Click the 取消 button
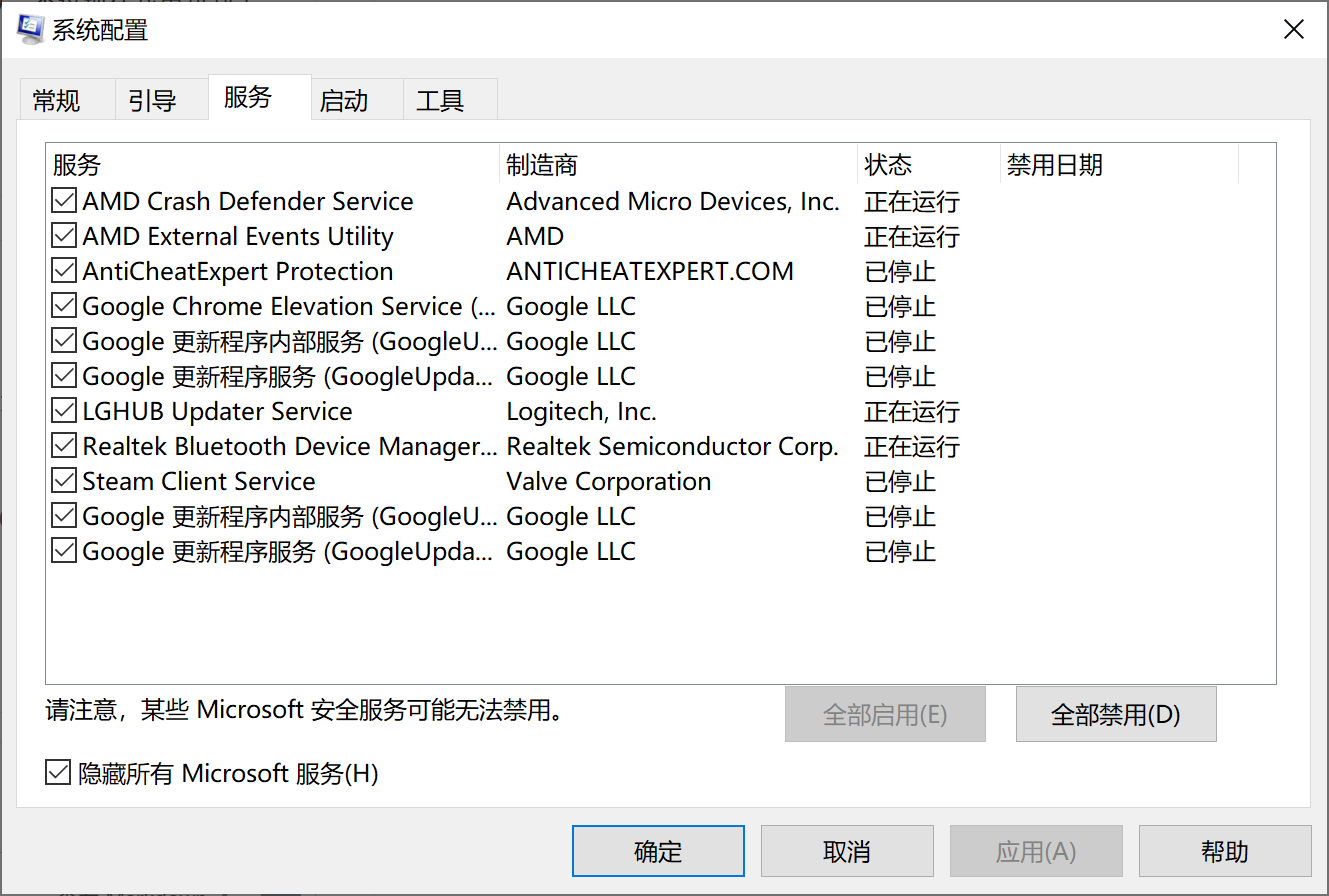Screen dimensions: 1329x896 (x=847, y=851)
